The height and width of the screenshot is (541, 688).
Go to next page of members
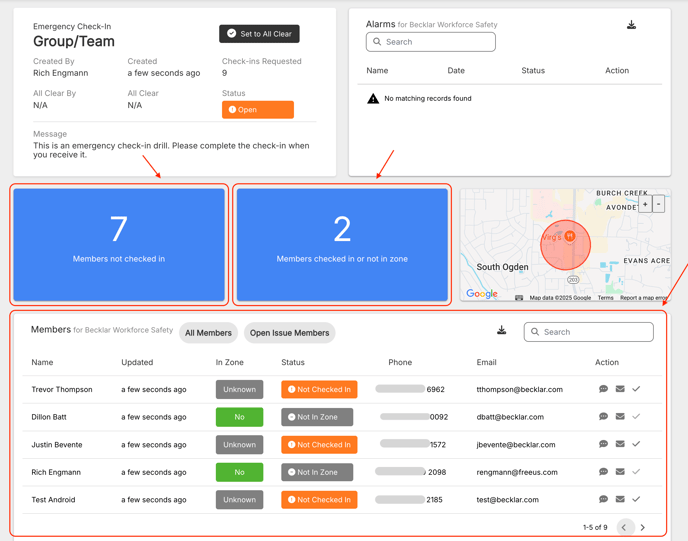(x=642, y=527)
